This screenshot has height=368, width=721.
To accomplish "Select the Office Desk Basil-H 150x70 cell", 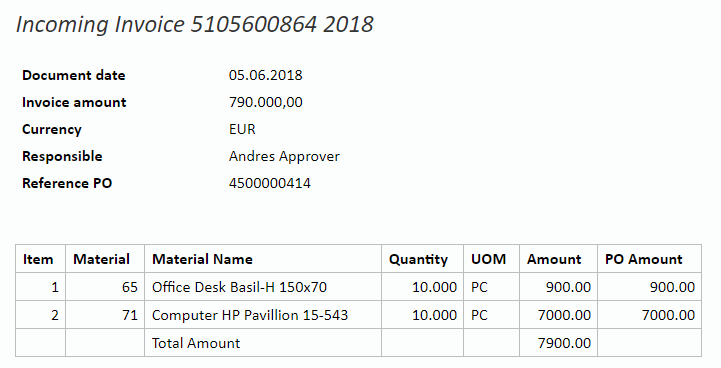I will [263, 287].
